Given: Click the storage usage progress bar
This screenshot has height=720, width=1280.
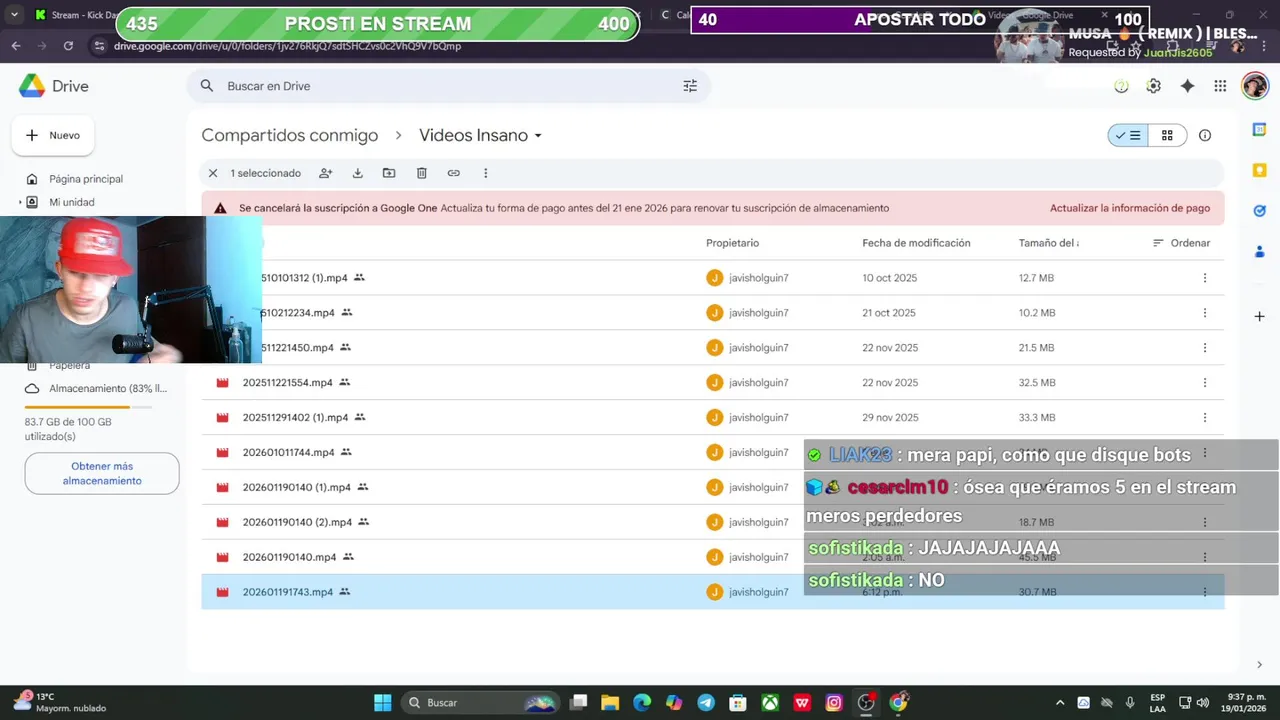Looking at the screenshot, I should (89, 407).
